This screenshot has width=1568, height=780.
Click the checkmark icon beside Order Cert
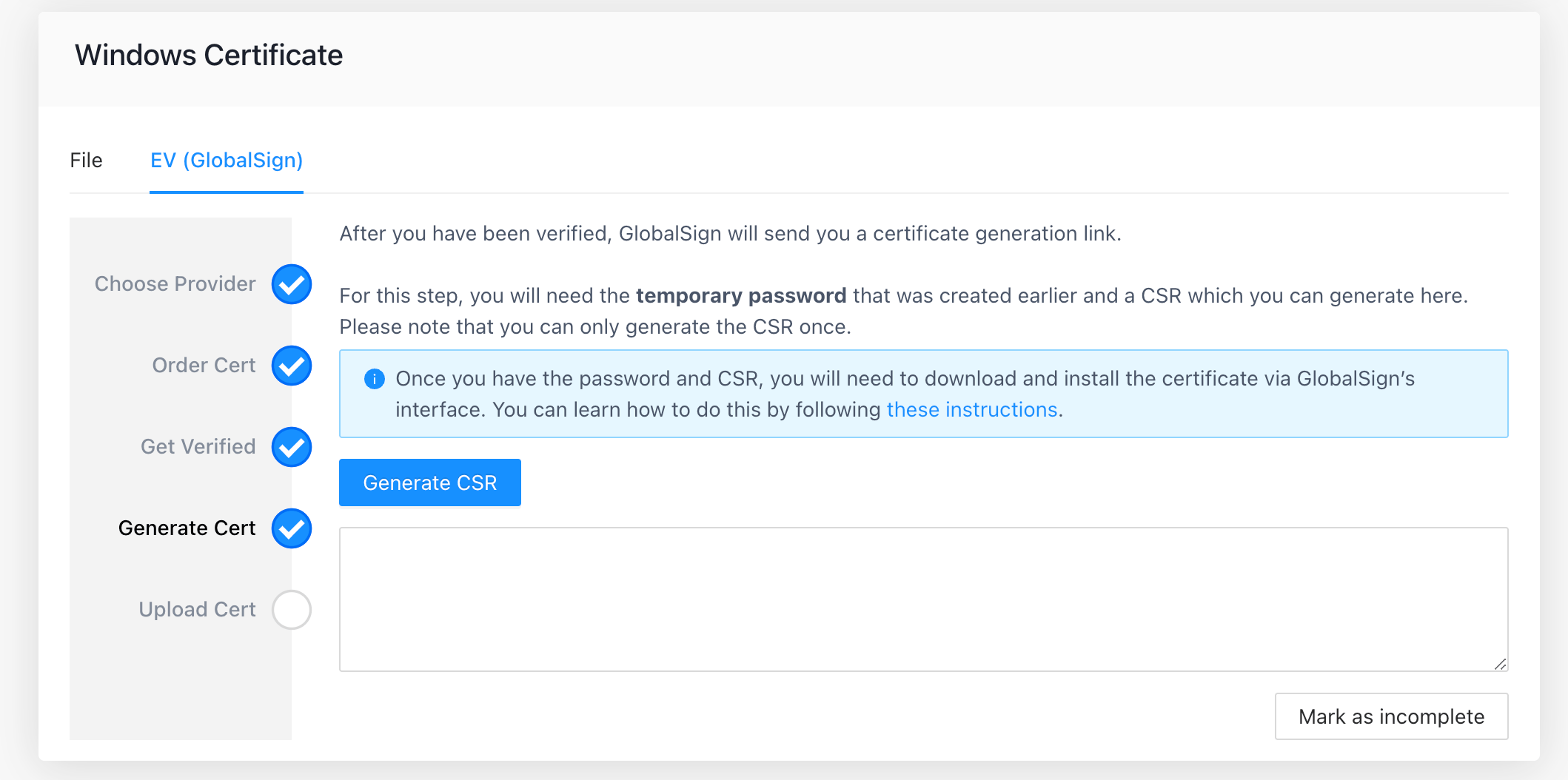(292, 365)
